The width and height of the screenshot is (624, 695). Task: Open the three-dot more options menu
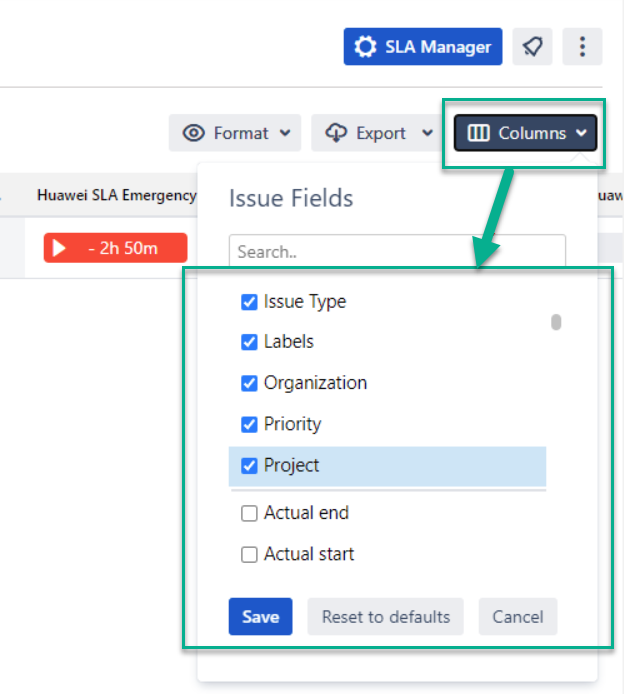582,47
